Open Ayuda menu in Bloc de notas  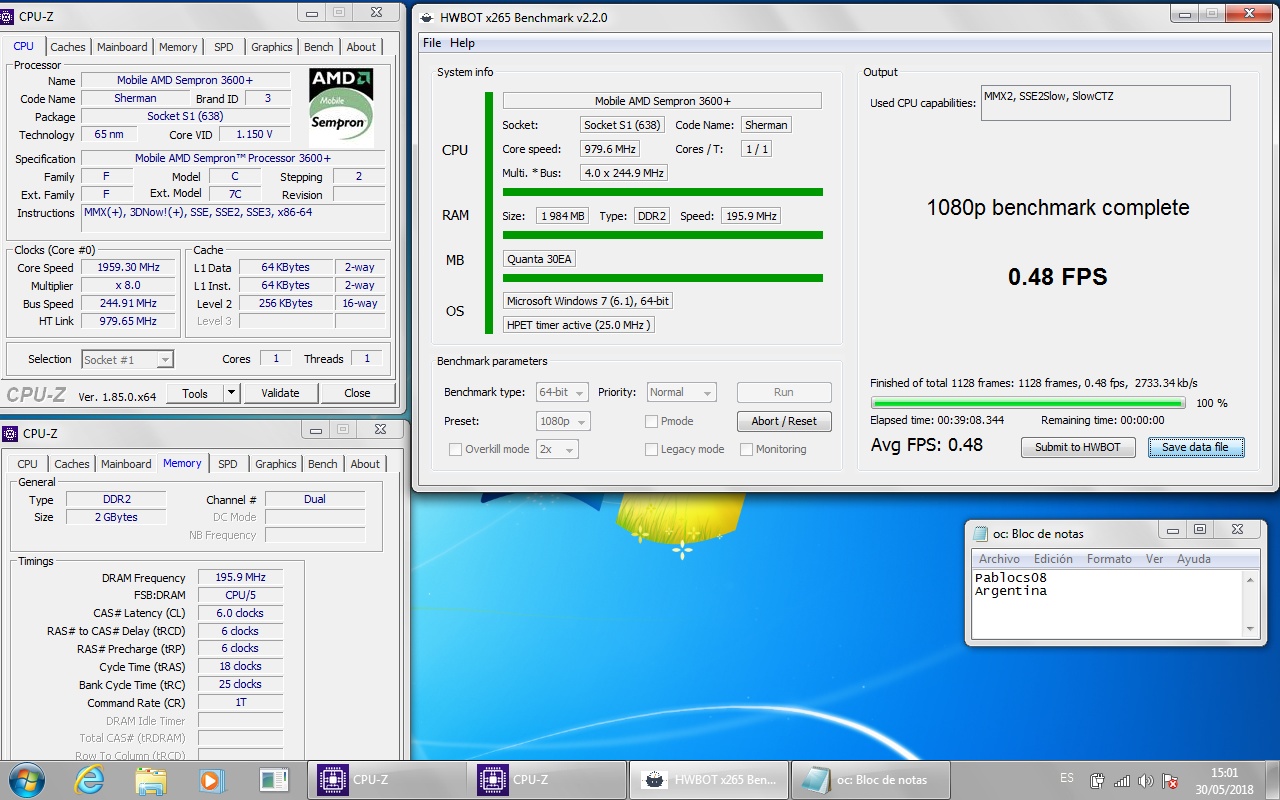coord(1193,559)
